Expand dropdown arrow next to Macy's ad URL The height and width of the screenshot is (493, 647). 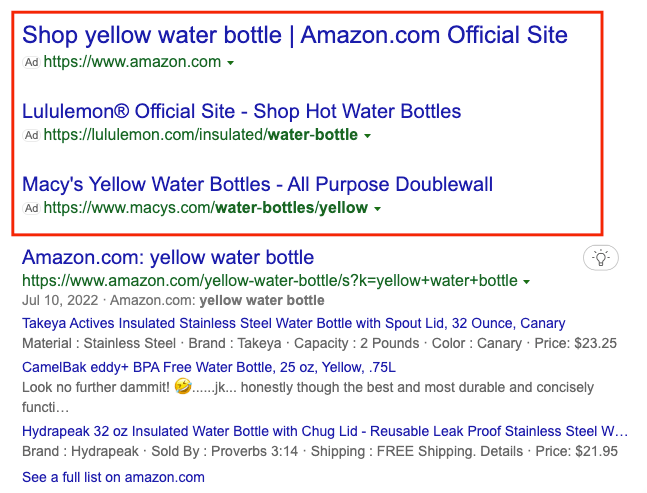click(377, 209)
